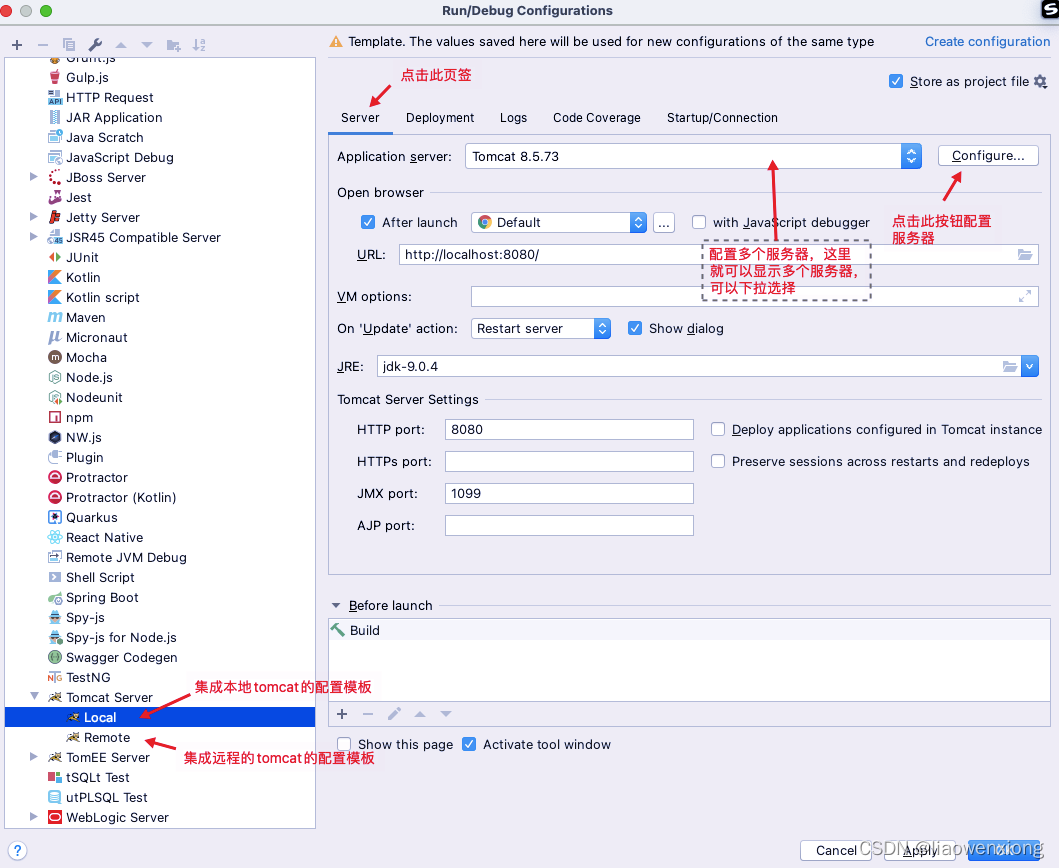Screen dimensions: 1059x868
Task: Open the Store as project file gear
Action: 1041,82
